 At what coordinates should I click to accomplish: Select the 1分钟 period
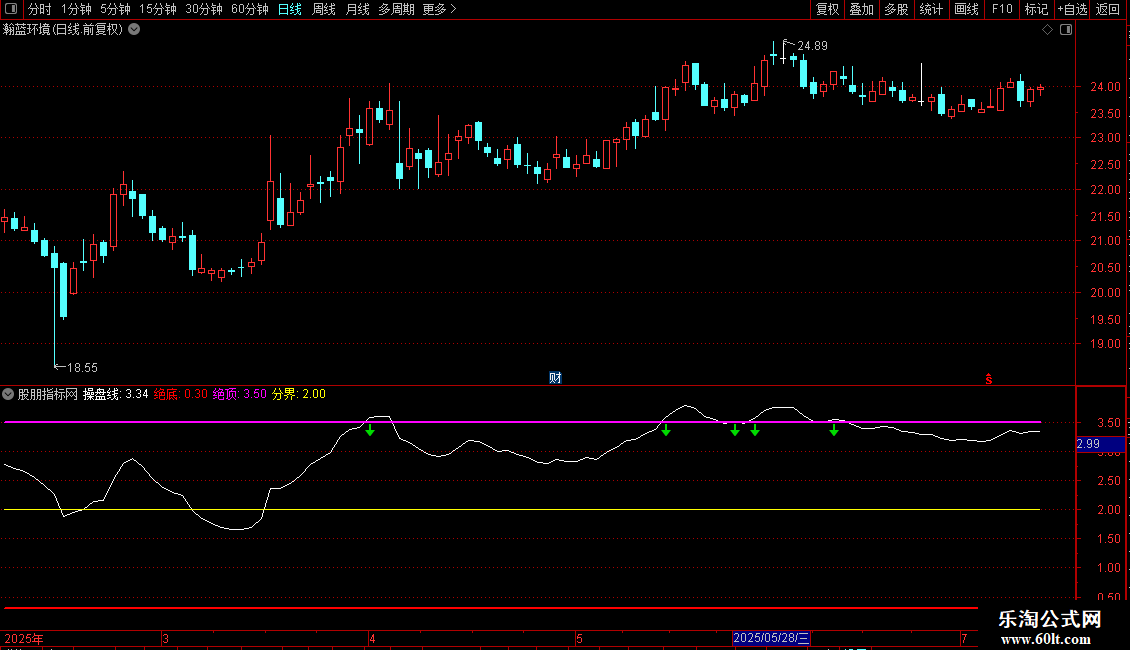[76, 9]
